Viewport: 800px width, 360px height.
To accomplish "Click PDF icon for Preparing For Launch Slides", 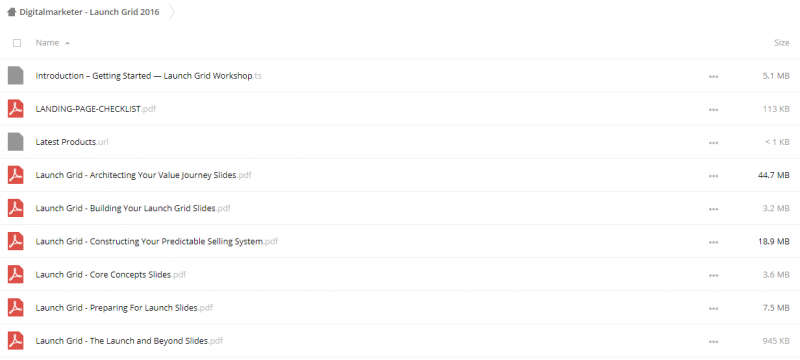I will click(x=16, y=307).
